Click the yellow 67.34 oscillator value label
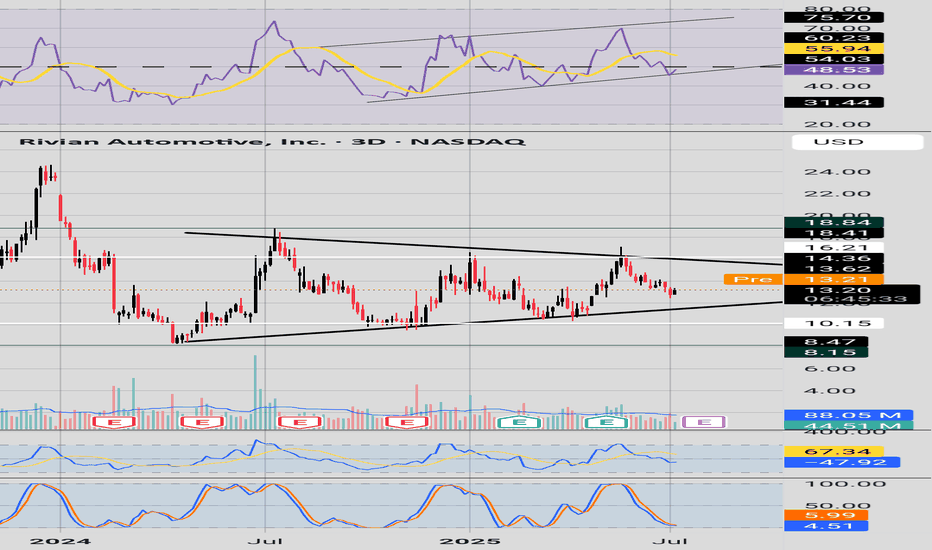The image size is (932, 550). (835, 452)
